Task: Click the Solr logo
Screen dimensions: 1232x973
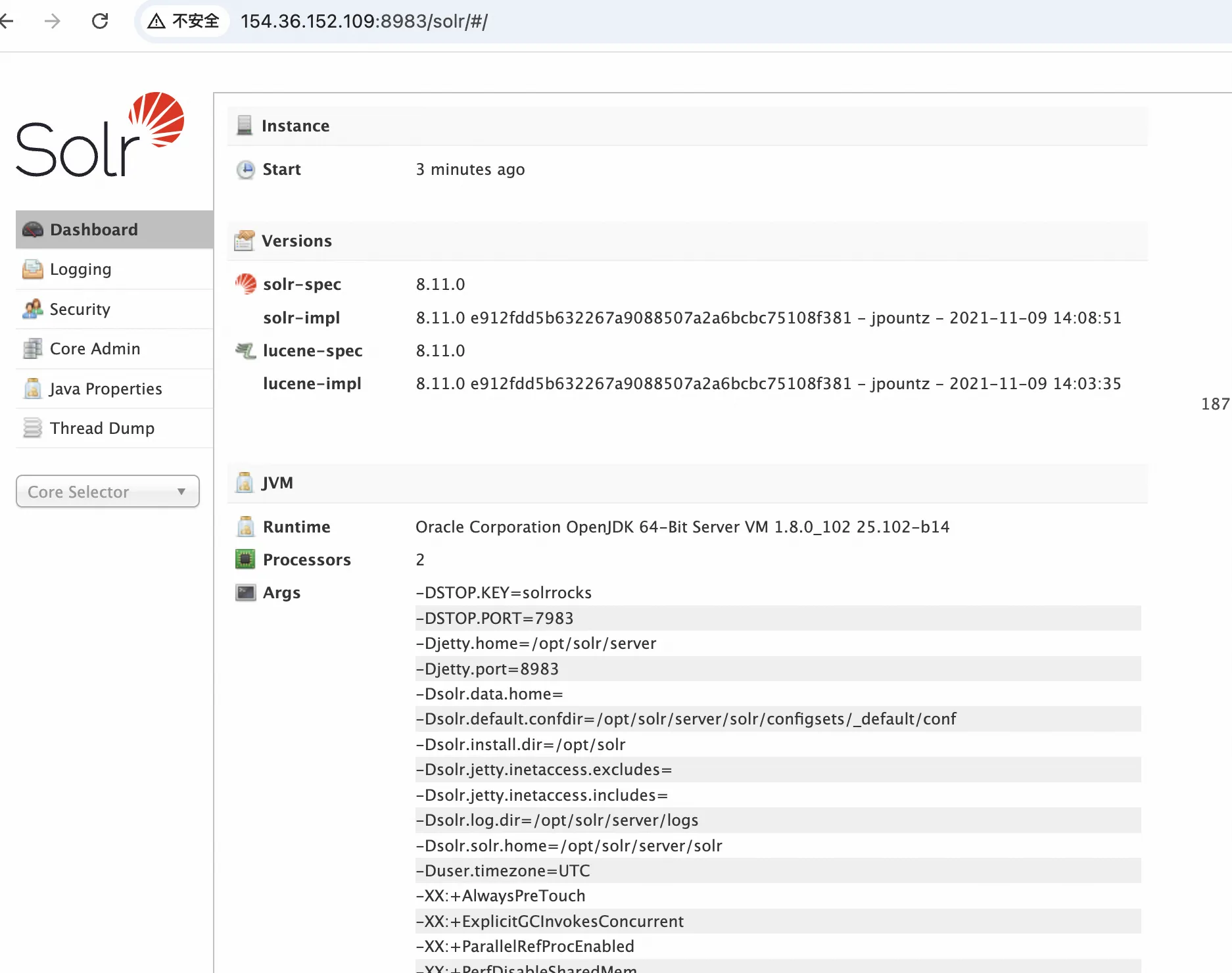Action: point(100,135)
